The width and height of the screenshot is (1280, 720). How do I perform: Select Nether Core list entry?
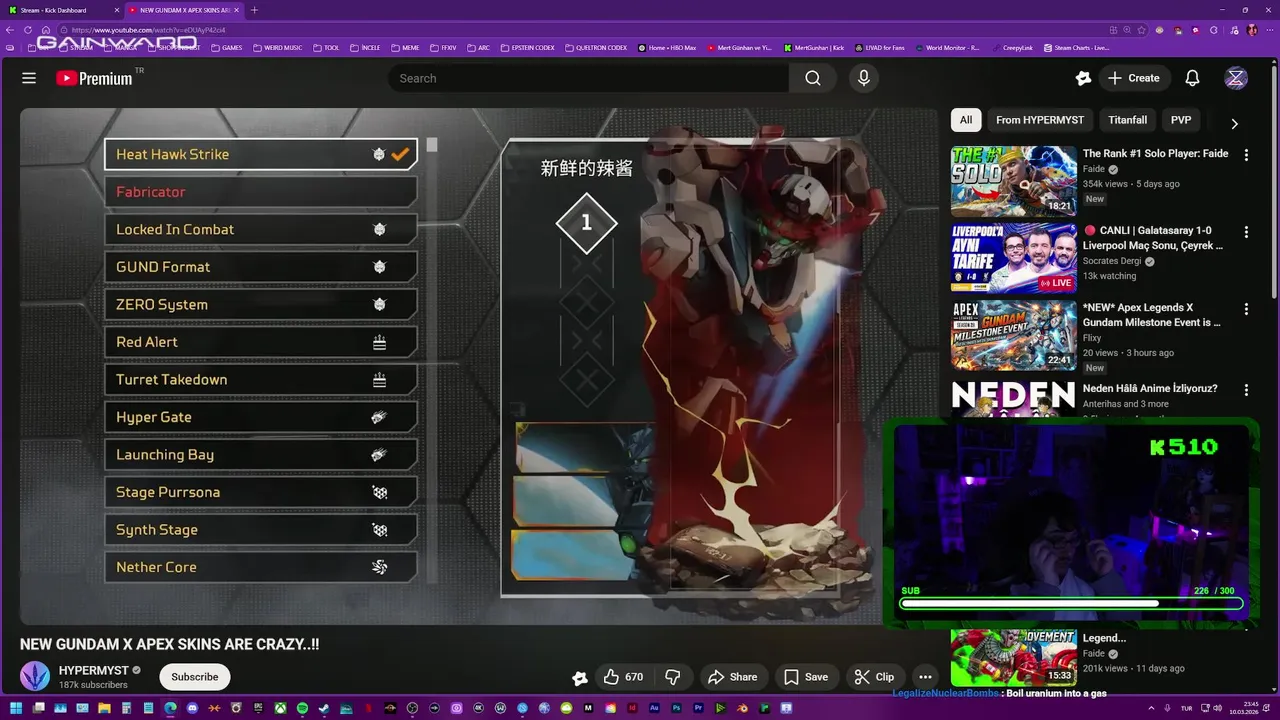tap(261, 567)
